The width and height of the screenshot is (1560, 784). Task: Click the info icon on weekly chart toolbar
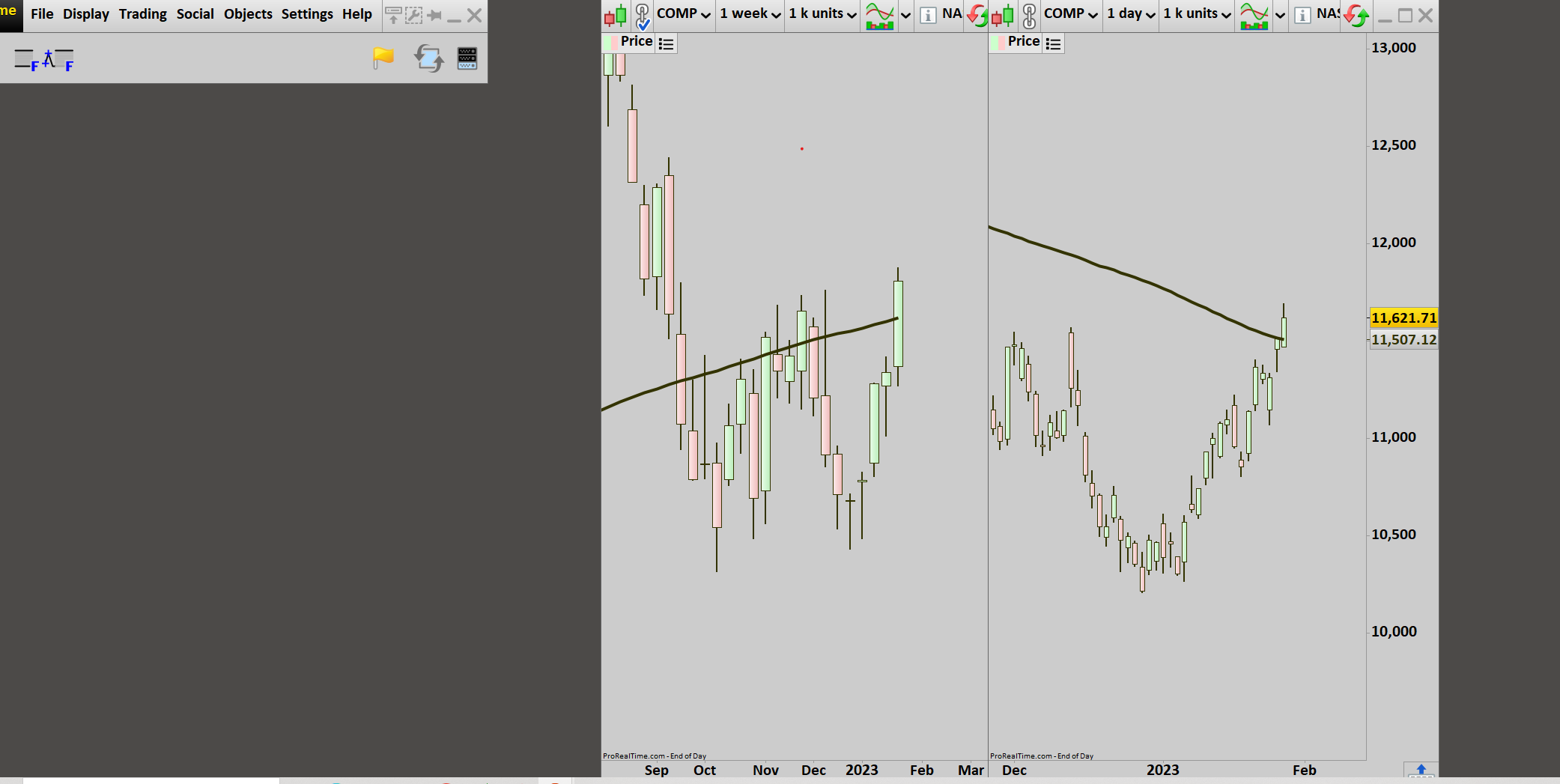click(x=928, y=15)
